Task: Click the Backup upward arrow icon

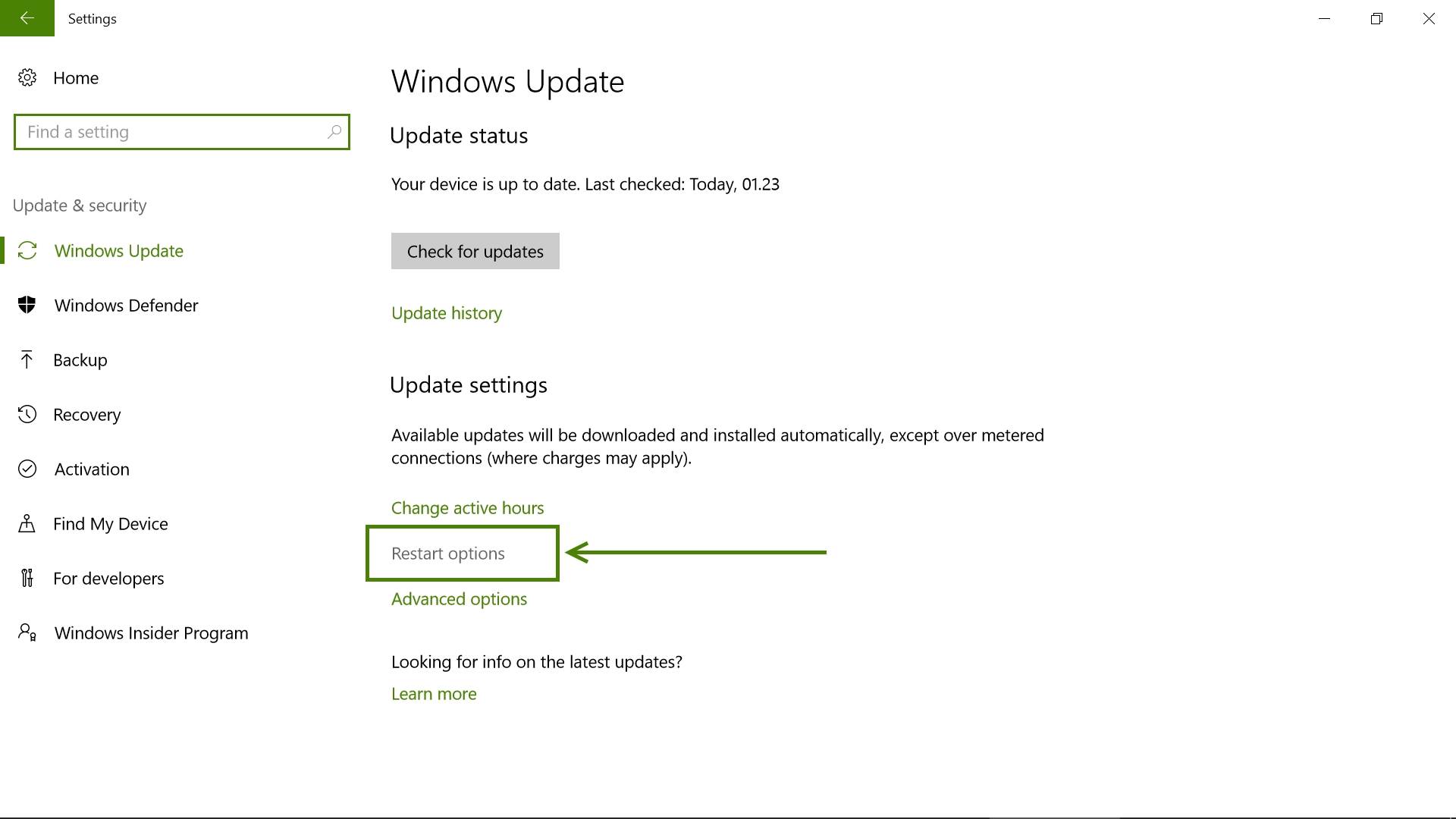Action: click(27, 359)
